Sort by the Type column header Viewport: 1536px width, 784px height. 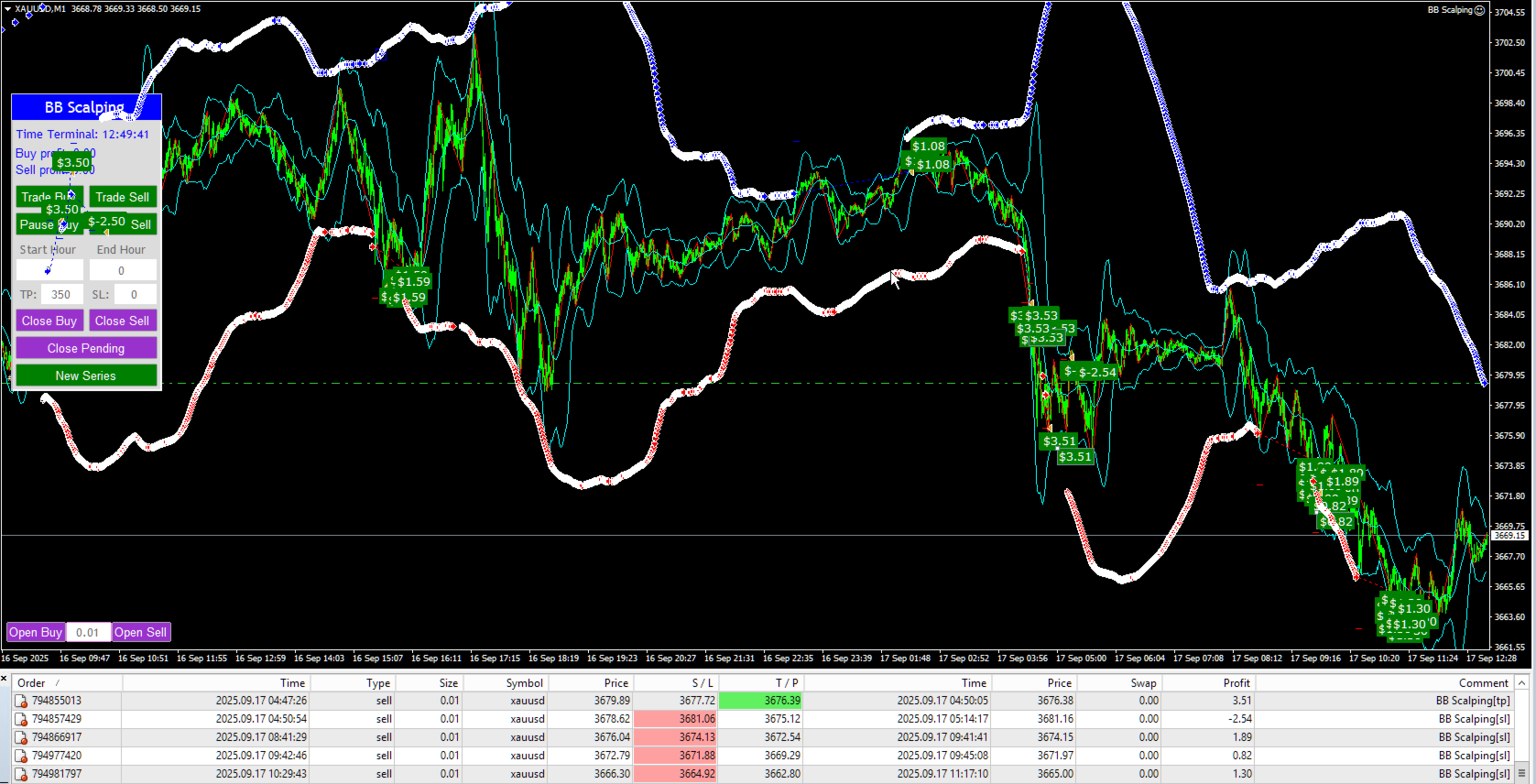[x=351, y=683]
